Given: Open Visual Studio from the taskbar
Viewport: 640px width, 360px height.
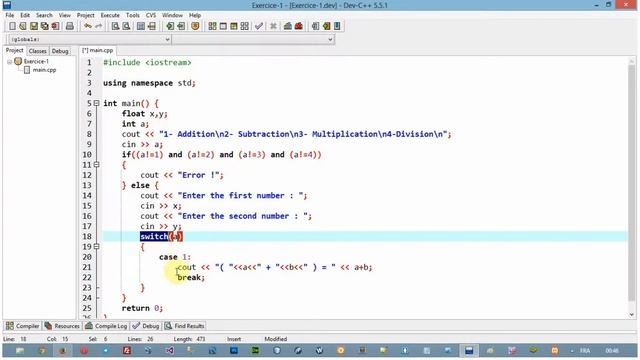Looking at the screenshot, I should point(169,350).
